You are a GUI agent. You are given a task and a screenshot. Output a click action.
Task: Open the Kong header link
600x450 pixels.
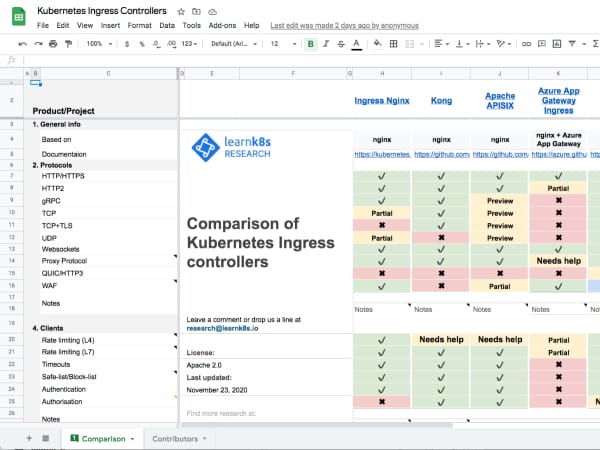click(x=441, y=101)
